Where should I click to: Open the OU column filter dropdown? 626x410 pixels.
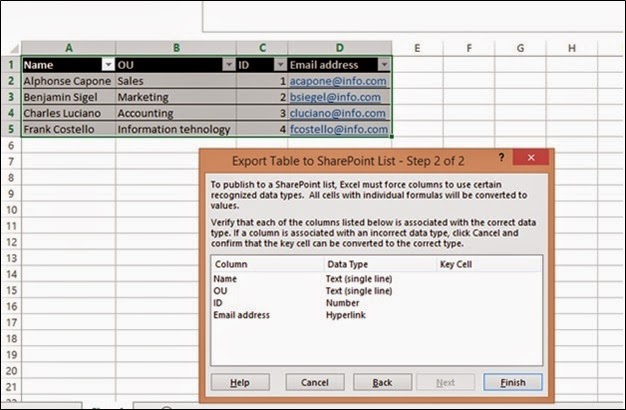coord(229,65)
